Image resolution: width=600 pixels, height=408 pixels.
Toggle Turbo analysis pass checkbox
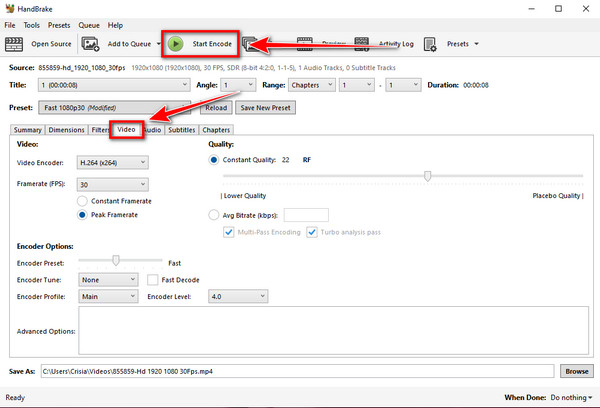coord(312,232)
